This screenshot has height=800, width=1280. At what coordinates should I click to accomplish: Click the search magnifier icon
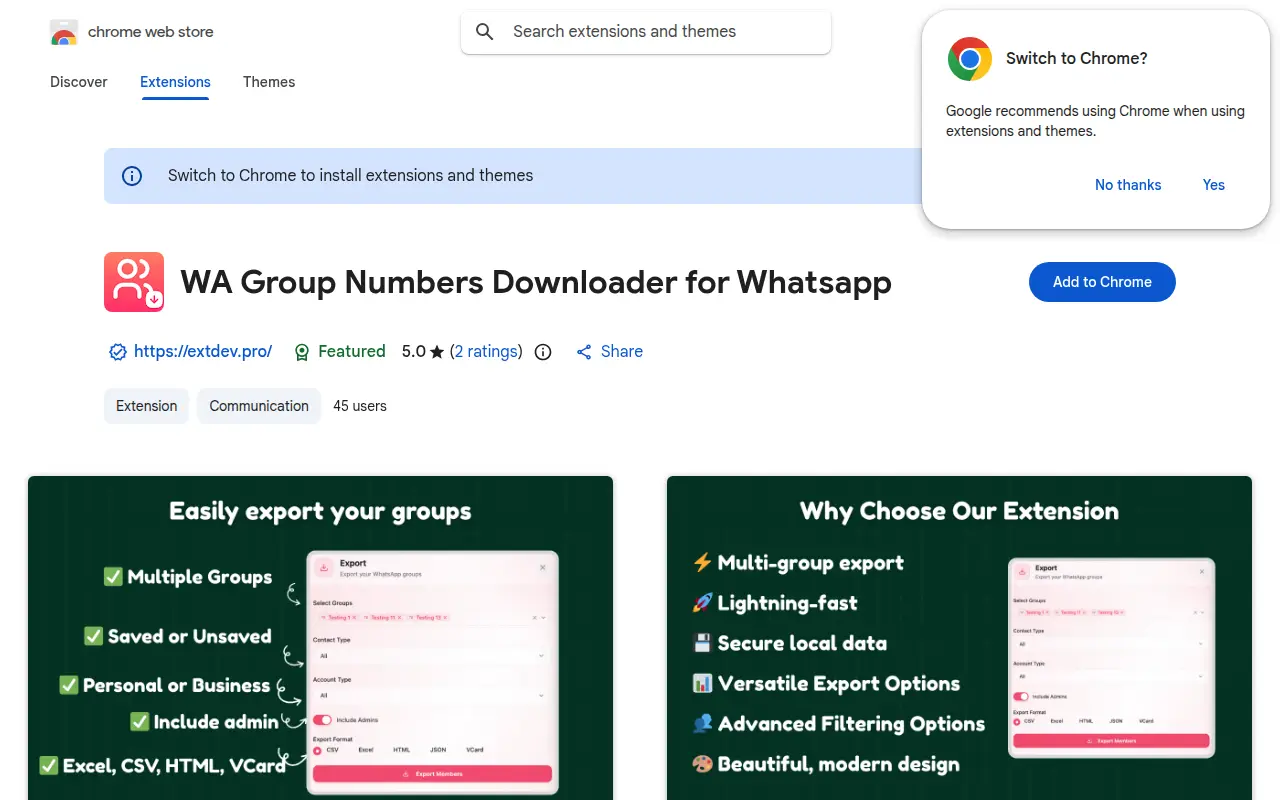coord(485,32)
